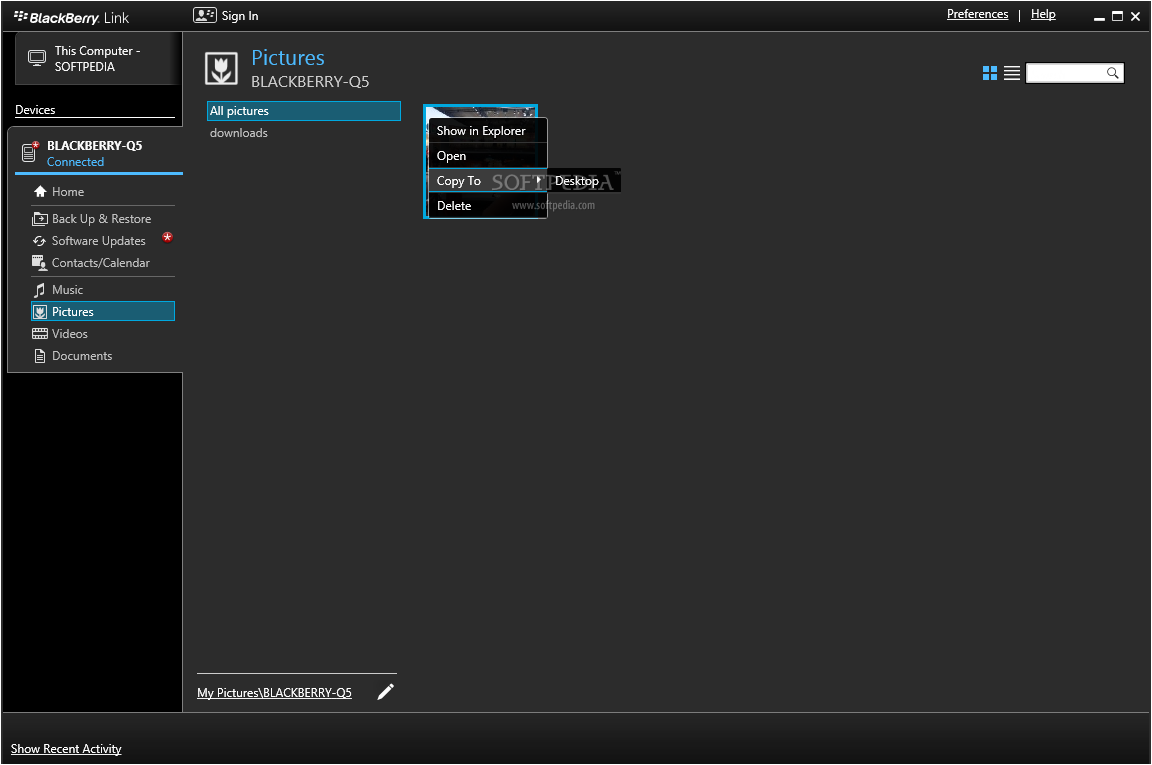The image size is (1152, 765).
Task: Click the BLACKBERRY-Q5 device phone icon
Action: [30, 151]
